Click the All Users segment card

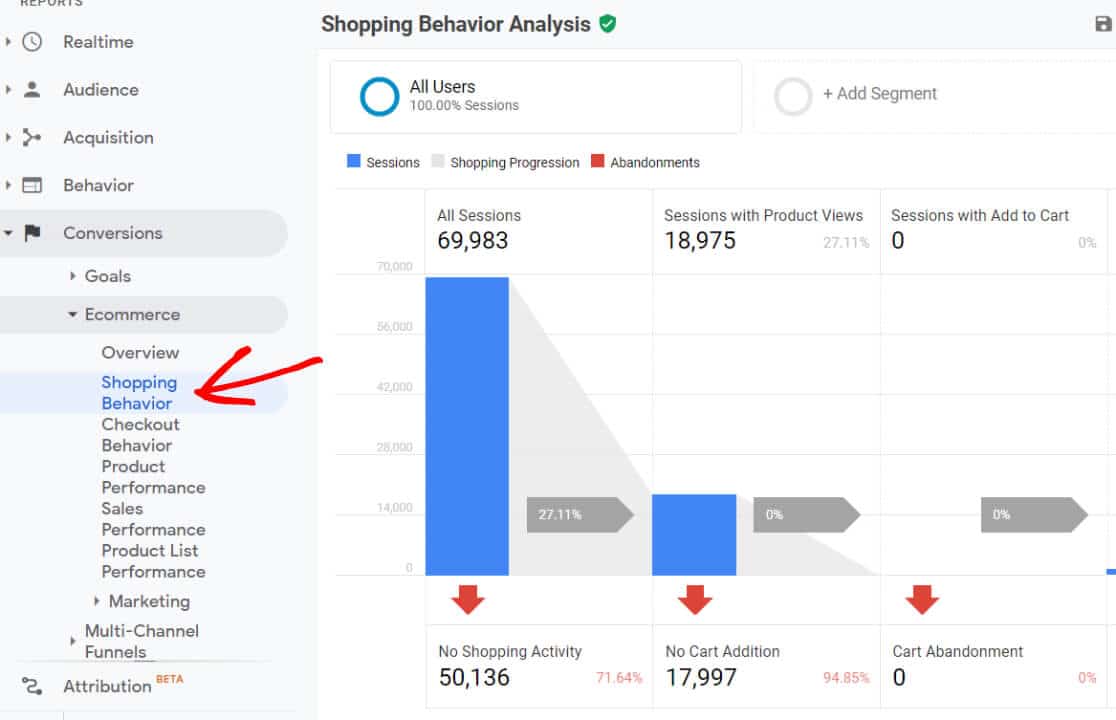tap(536, 96)
